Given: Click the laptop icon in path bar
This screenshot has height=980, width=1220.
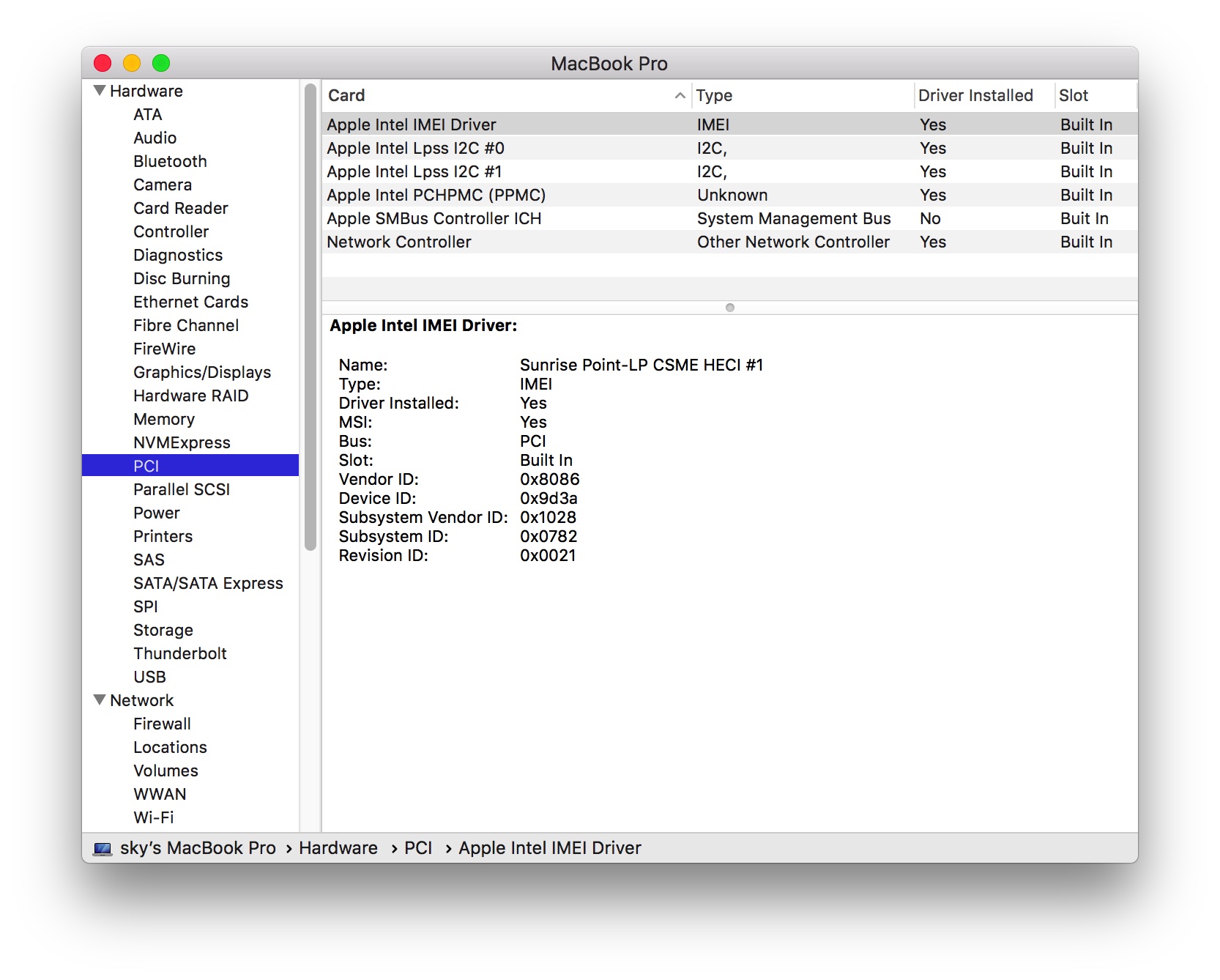Looking at the screenshot, I should (103, 848).
